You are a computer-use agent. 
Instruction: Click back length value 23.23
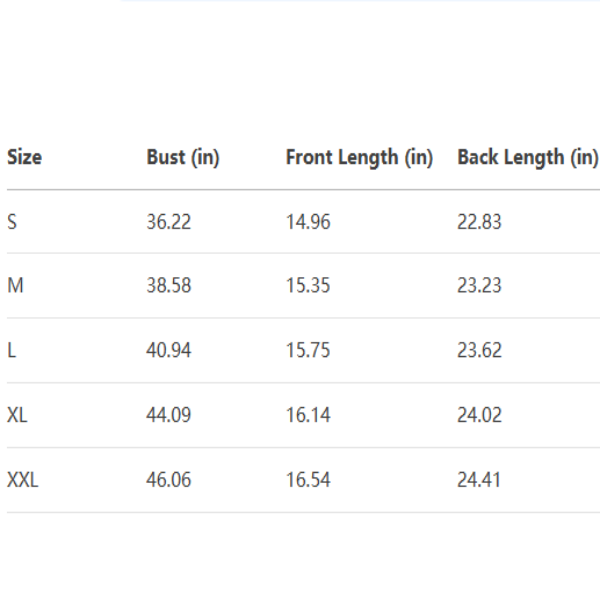(479, 286)
